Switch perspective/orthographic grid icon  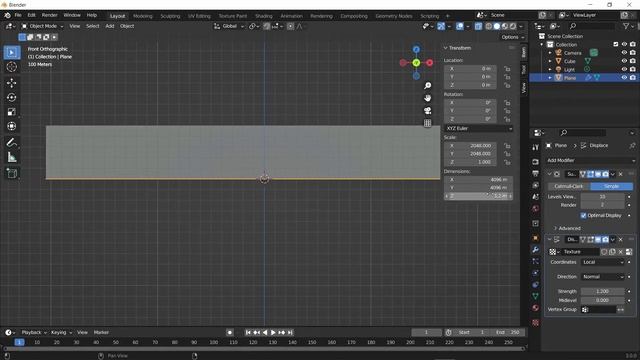[427, 123]
